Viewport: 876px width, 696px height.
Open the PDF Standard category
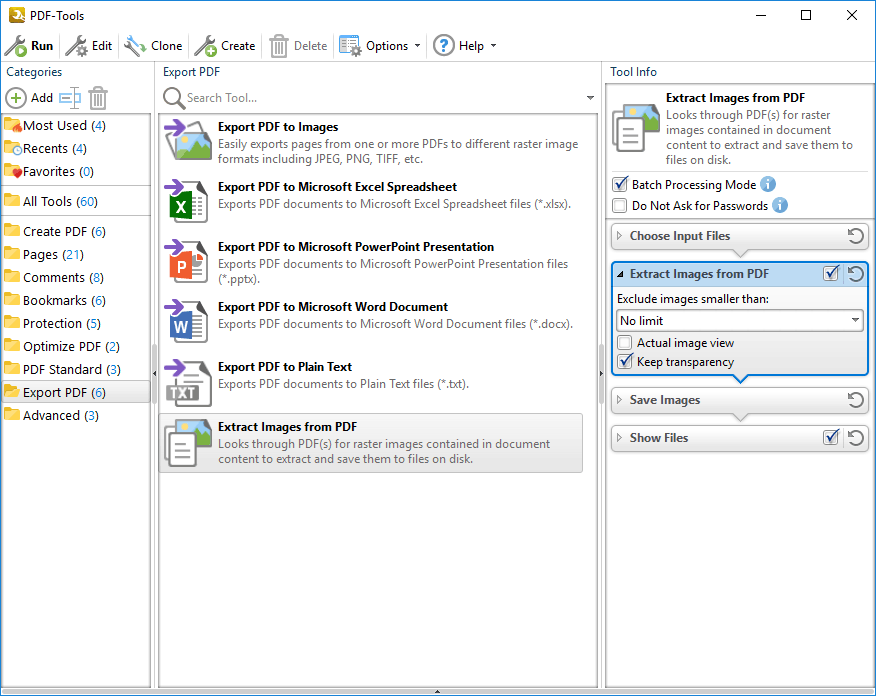76,369
